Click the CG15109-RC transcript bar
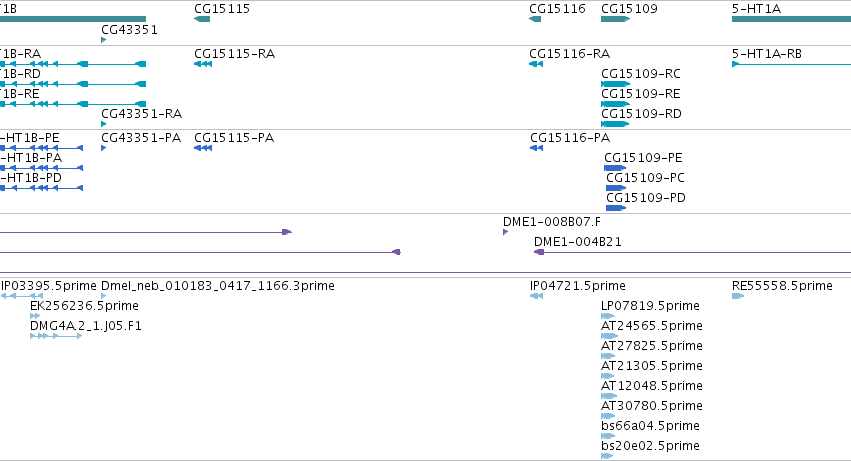Viewport: 851px width, 461px height. click(615, 84)
